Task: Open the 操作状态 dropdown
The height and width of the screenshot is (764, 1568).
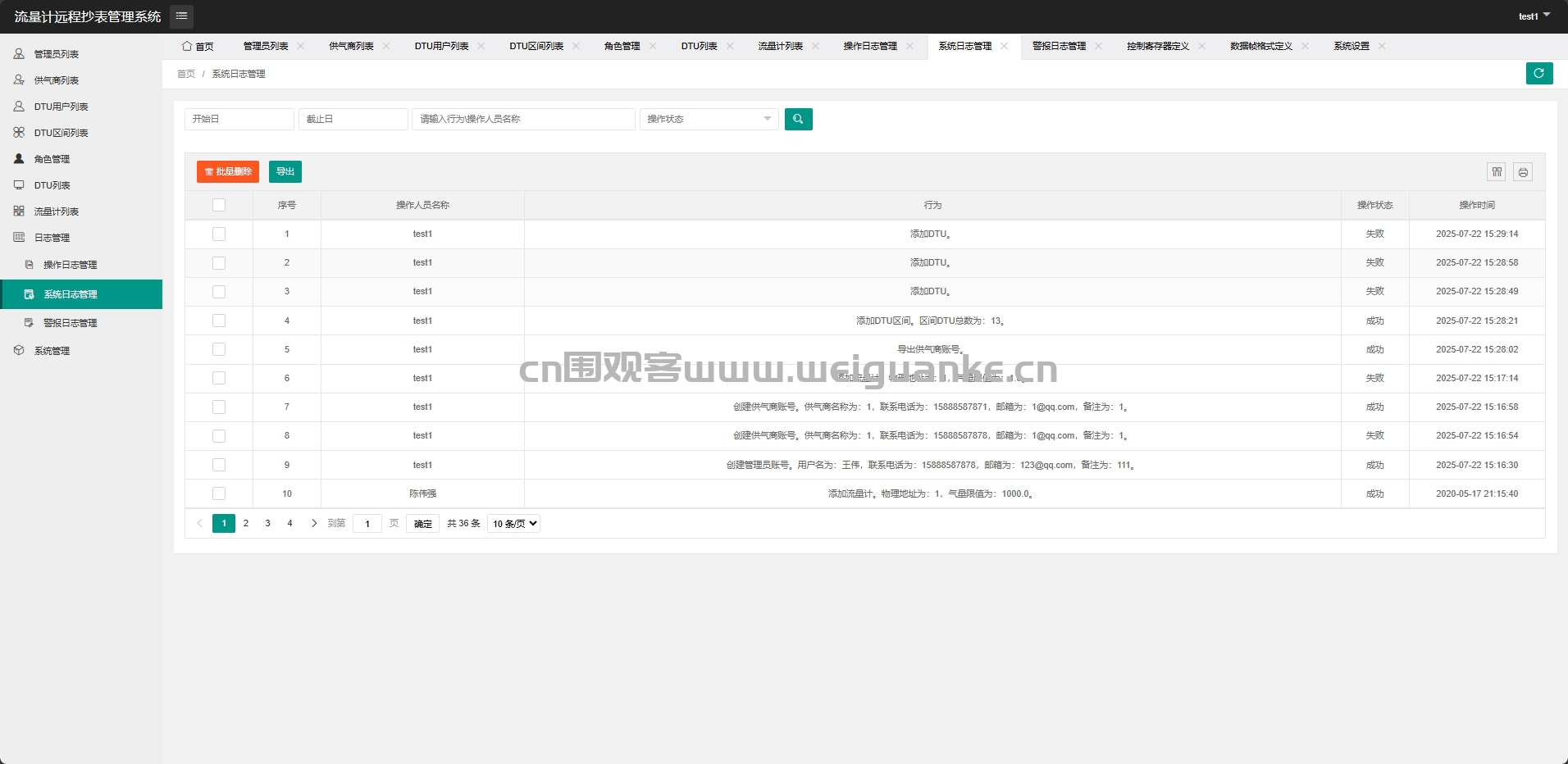Action: (x=709, y=119)
